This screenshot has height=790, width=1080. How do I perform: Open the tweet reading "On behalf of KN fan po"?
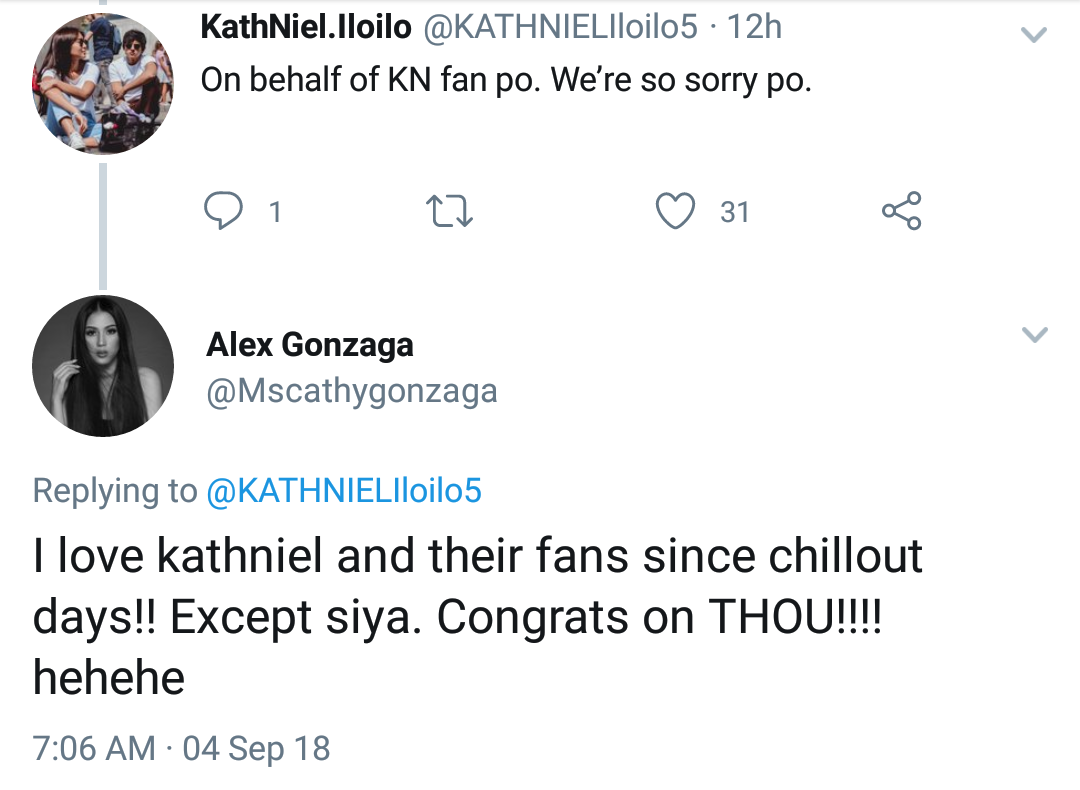(505, 81)
